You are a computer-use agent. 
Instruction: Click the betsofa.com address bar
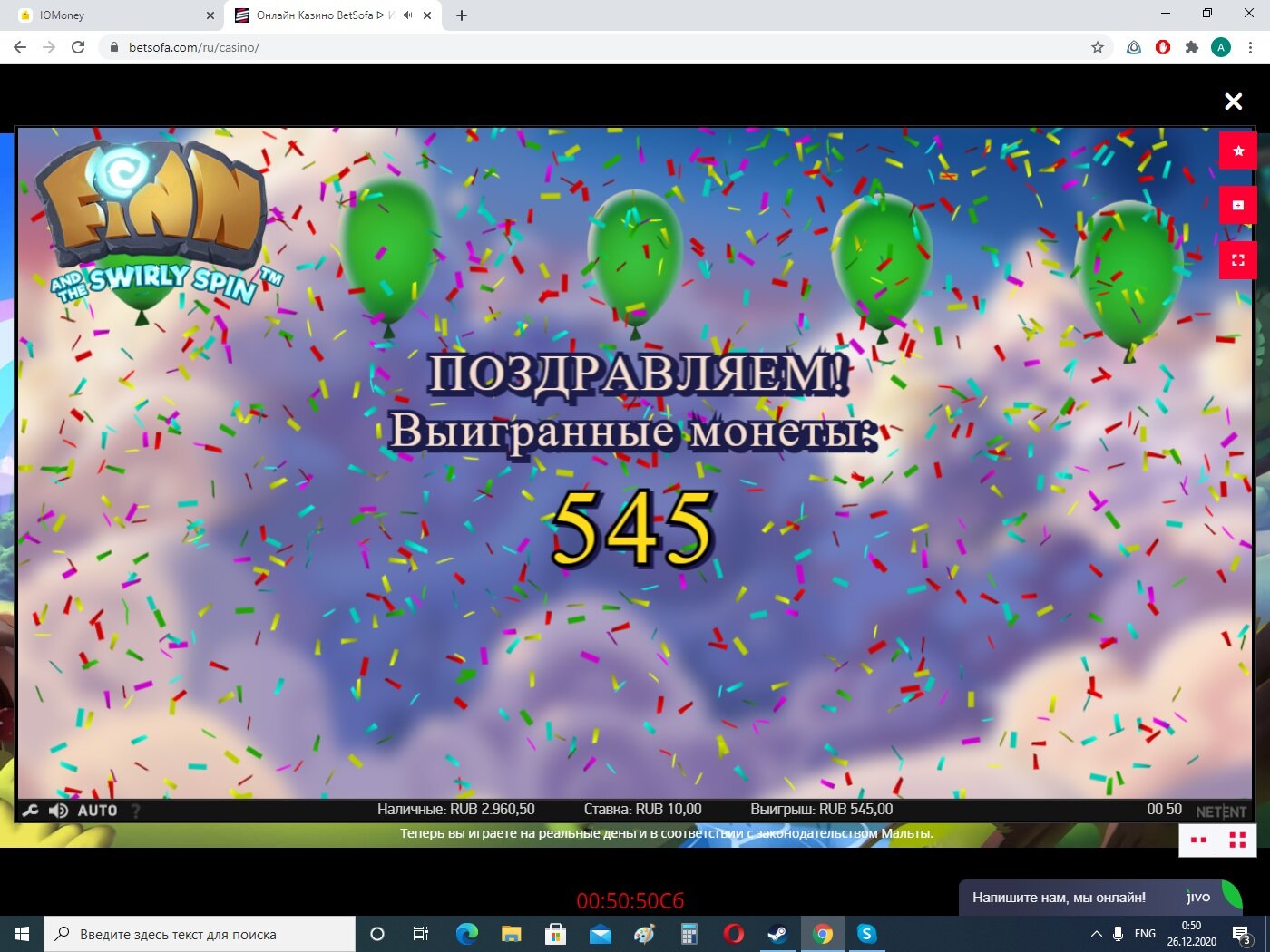tap(599, 47)
